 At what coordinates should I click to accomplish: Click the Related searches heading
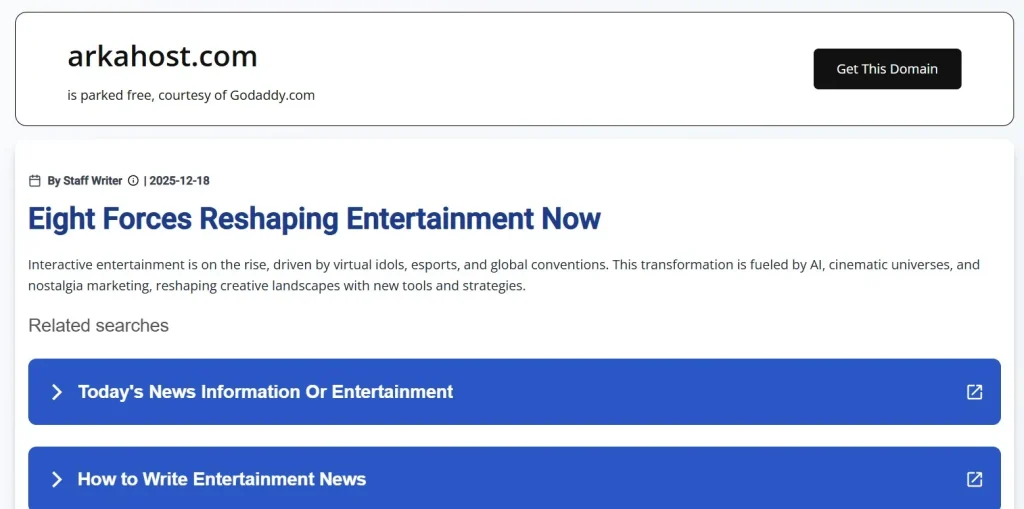pyautogui.click(x=98, y=325)
